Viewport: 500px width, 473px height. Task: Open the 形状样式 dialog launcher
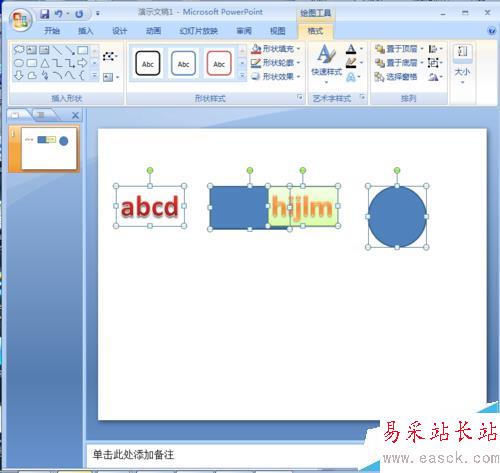point(299,97)
